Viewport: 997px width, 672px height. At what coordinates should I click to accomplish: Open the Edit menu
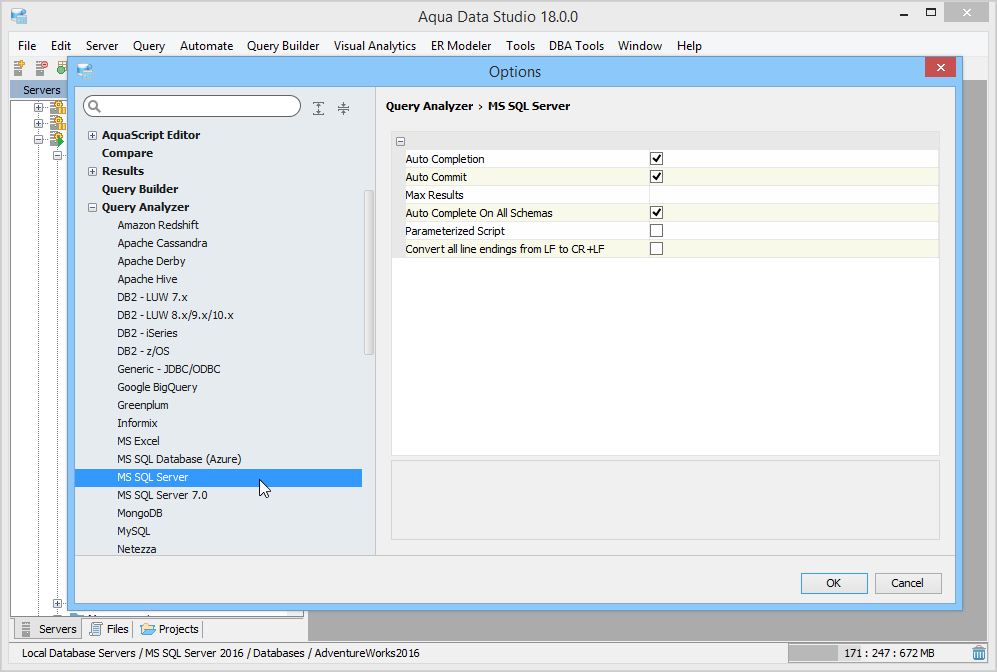click(61, 46)
